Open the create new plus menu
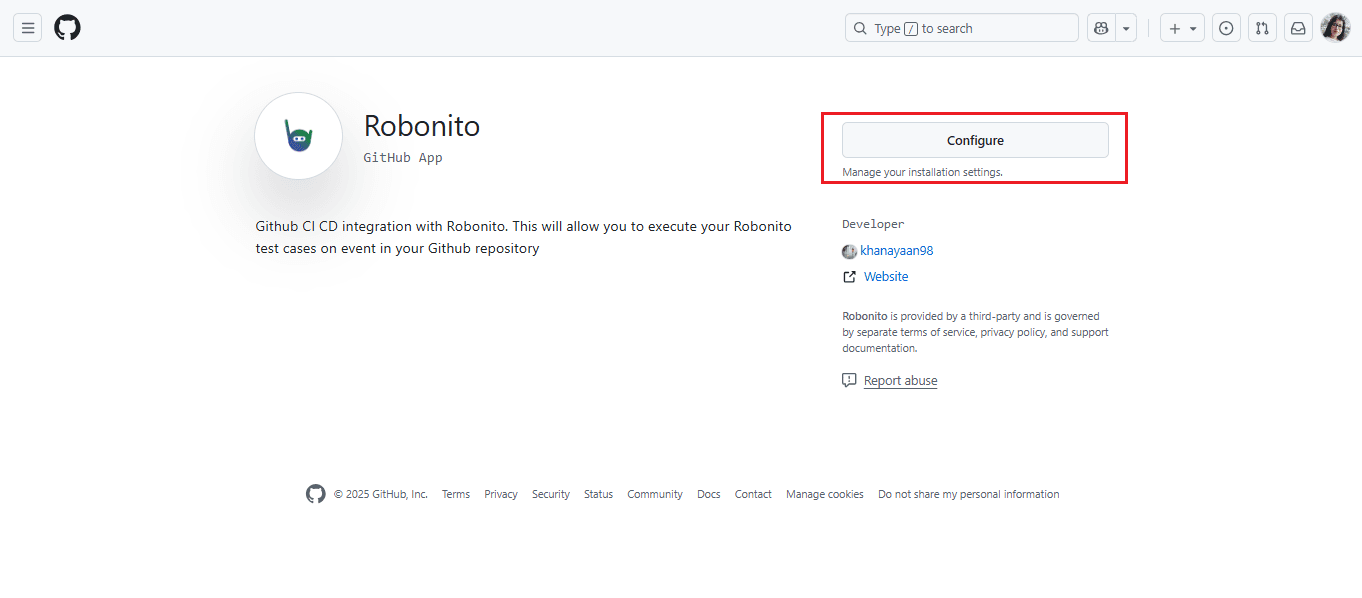 pos(1182,28)
